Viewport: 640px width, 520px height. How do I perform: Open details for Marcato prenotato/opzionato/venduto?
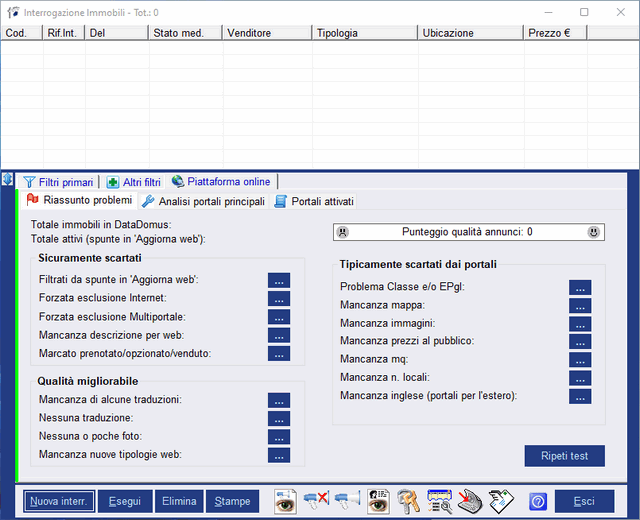pos(279,354)
